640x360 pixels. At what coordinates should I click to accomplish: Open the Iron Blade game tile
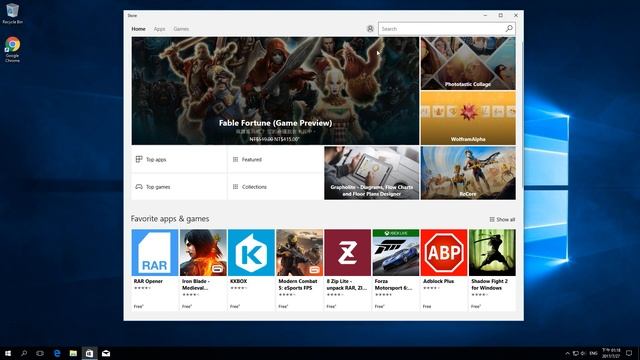203,270
